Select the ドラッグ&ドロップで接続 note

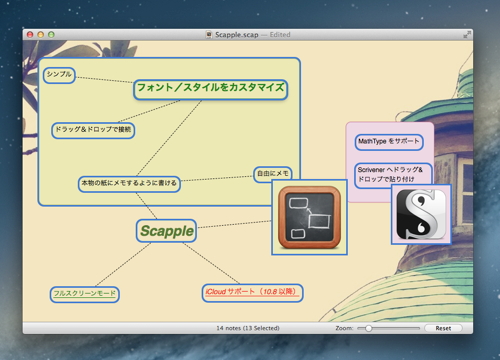coord(93,130)
